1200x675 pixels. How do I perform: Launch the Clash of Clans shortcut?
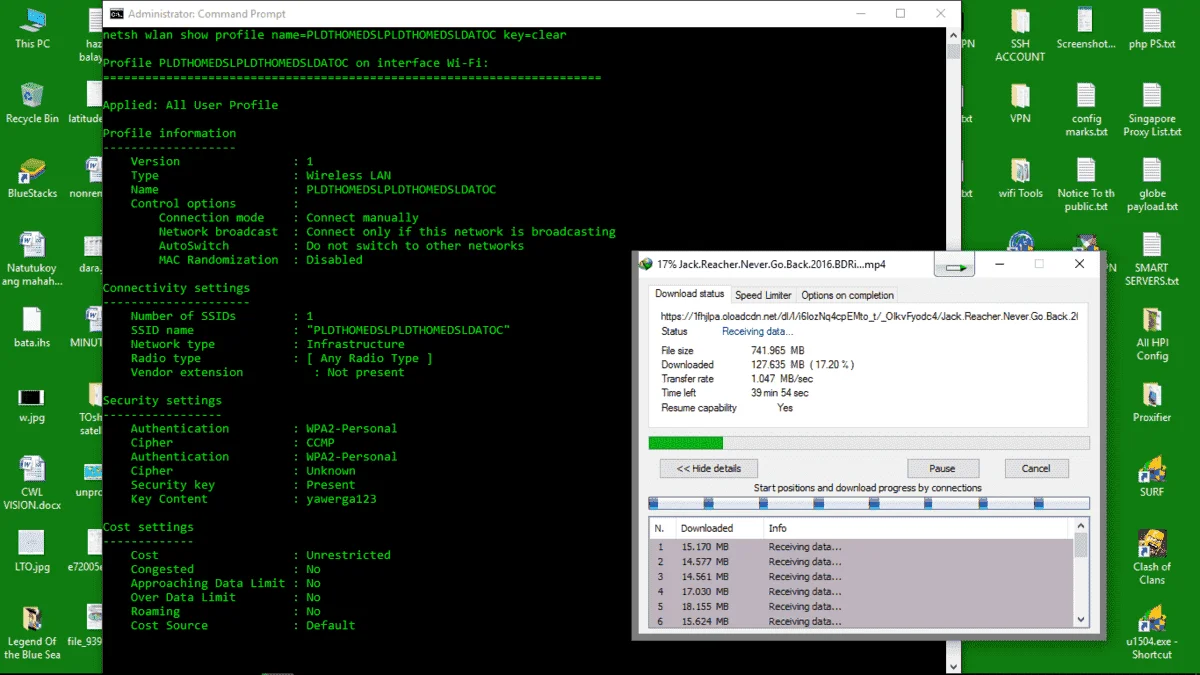pyautogui.click(x=1152, y=558)
